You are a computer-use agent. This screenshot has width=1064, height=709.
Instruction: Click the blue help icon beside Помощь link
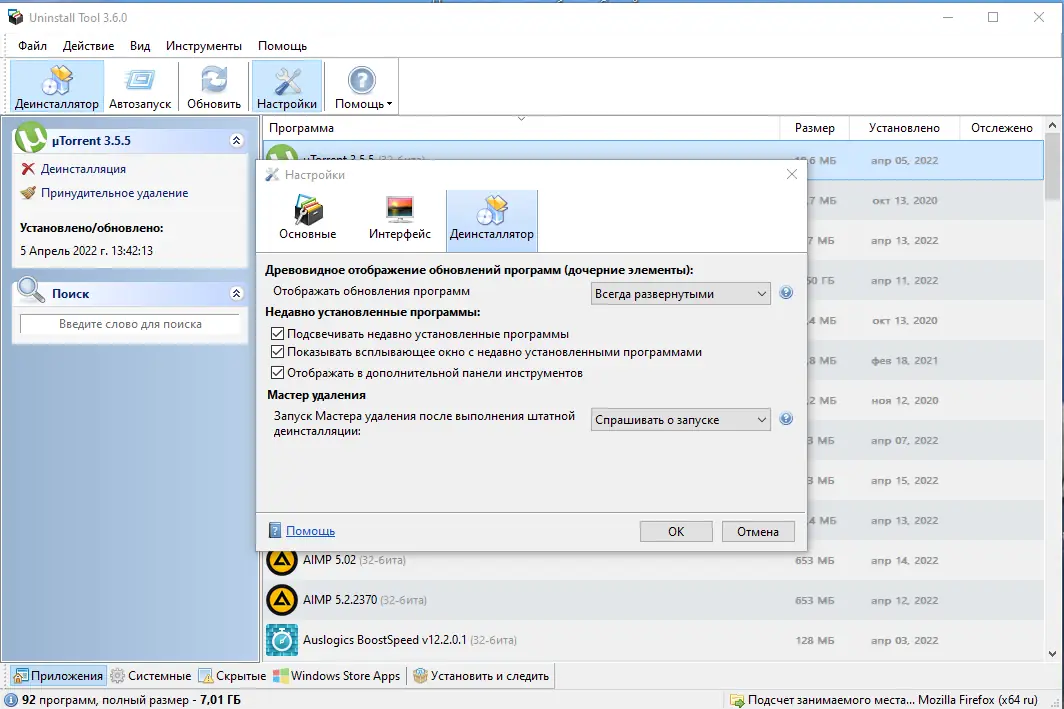(x=275, y=531)
